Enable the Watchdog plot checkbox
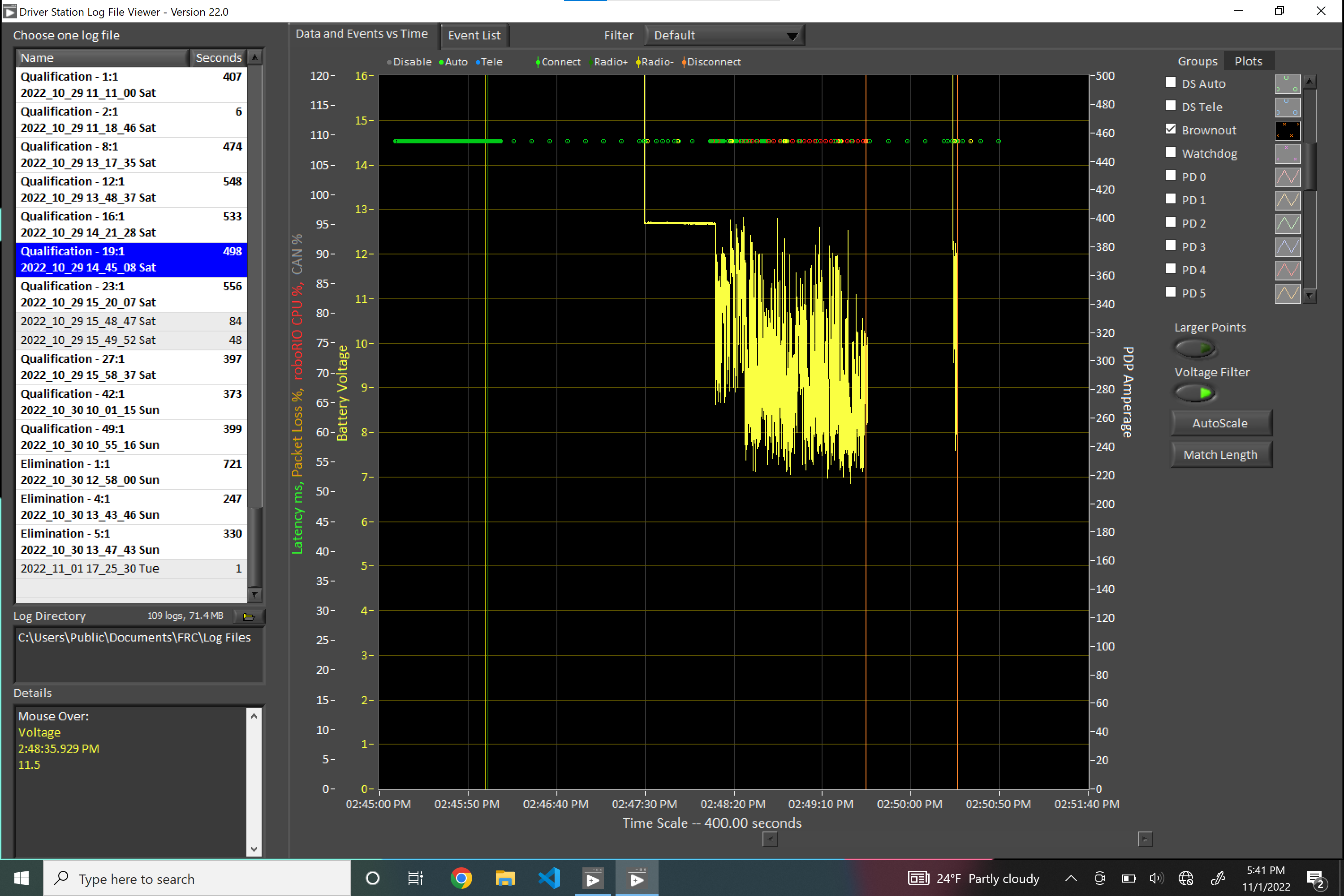 coord(1170,153)
